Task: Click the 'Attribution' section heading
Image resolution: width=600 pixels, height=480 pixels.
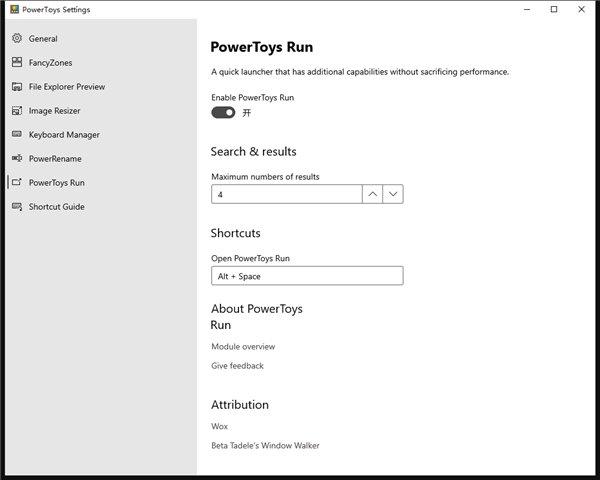Action: click(x=240, y=405)
